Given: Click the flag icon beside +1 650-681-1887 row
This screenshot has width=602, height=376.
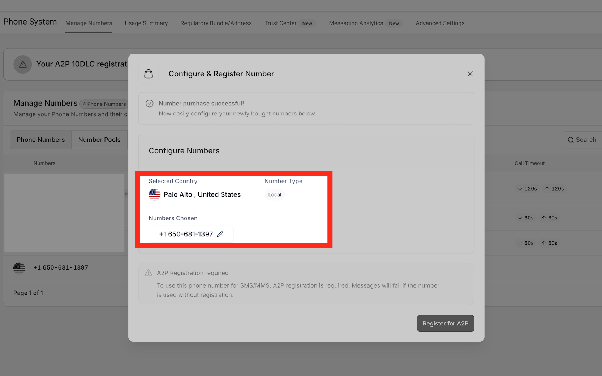Looking at the screenshot, I should [x=19, y=267].
